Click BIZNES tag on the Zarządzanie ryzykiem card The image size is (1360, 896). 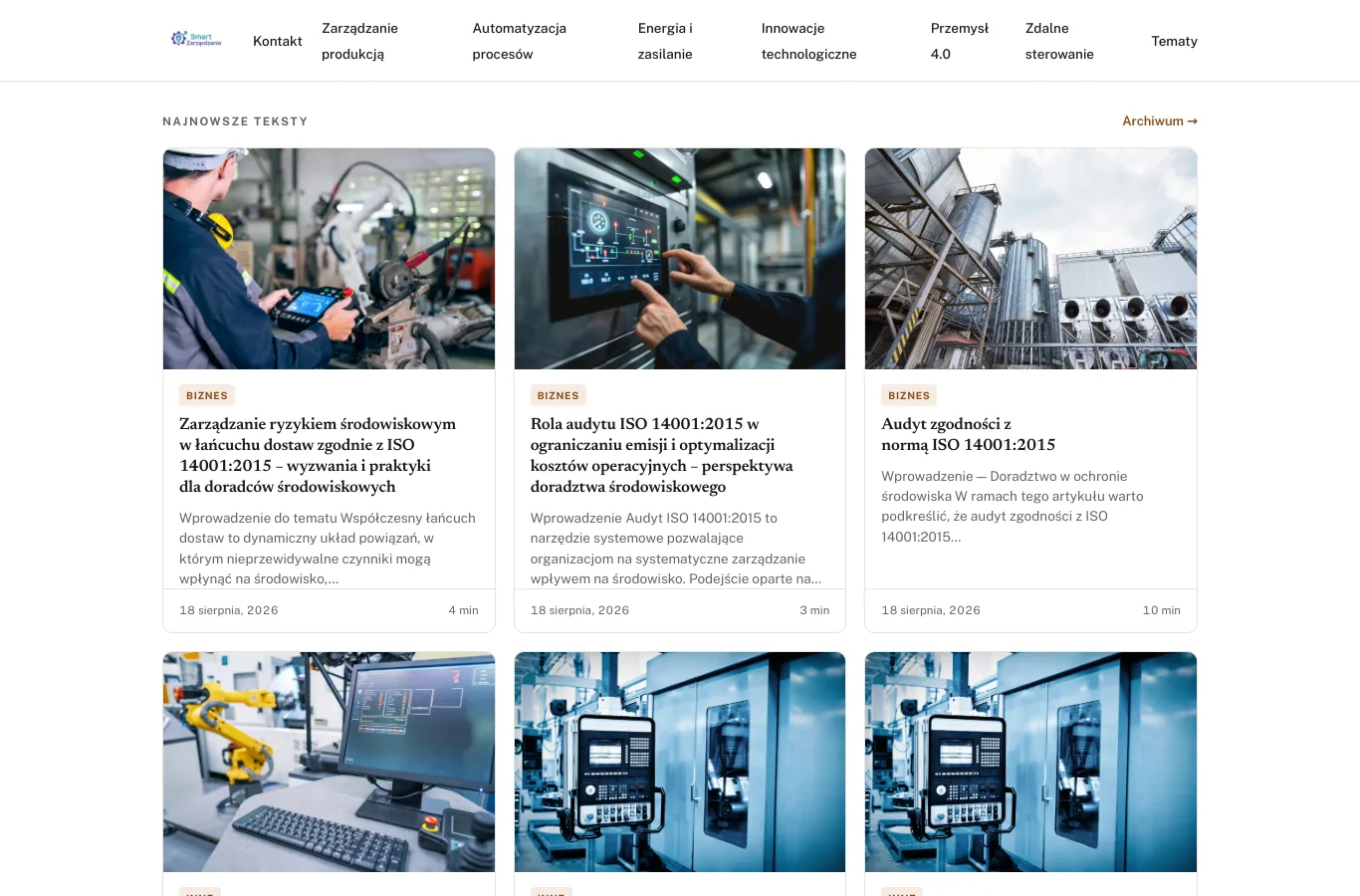(x=207, y=395)
